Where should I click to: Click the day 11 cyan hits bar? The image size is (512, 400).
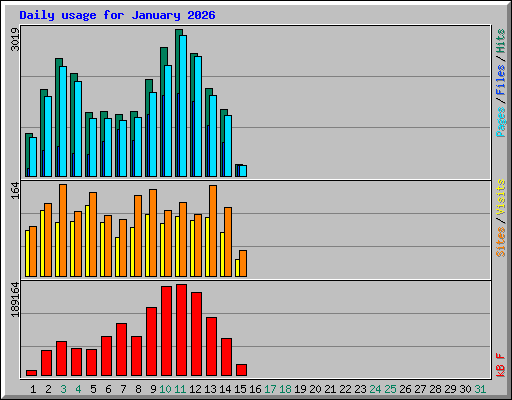(x=183, y=106)
